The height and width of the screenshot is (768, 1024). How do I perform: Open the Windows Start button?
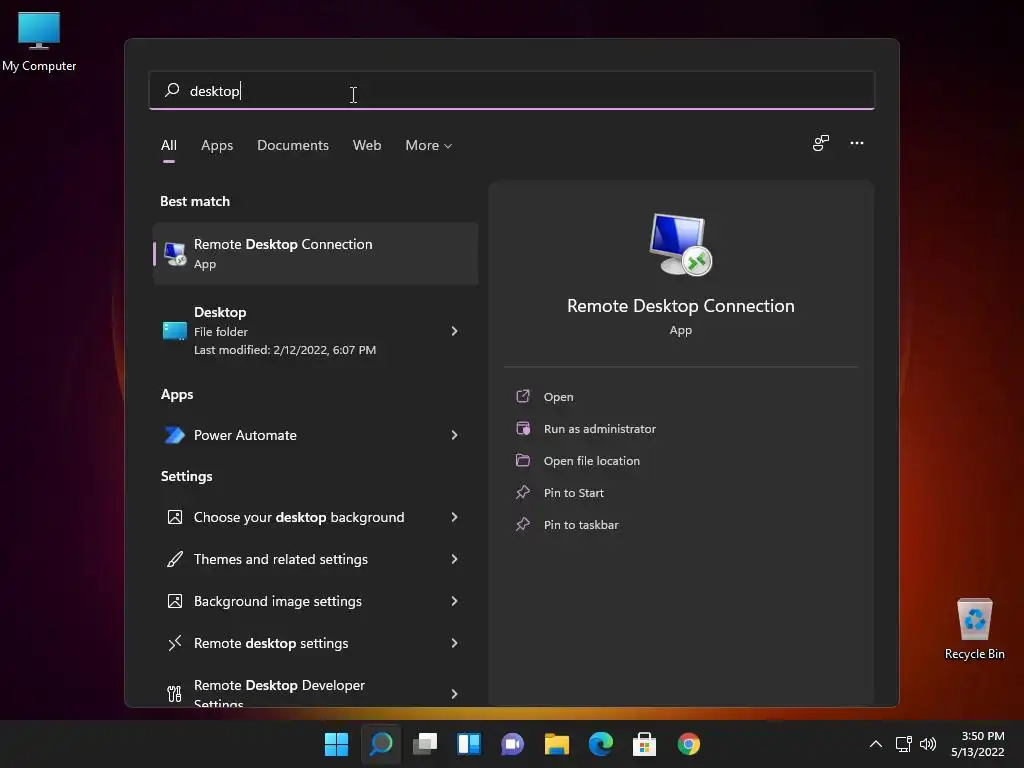(x=336, y=744)
